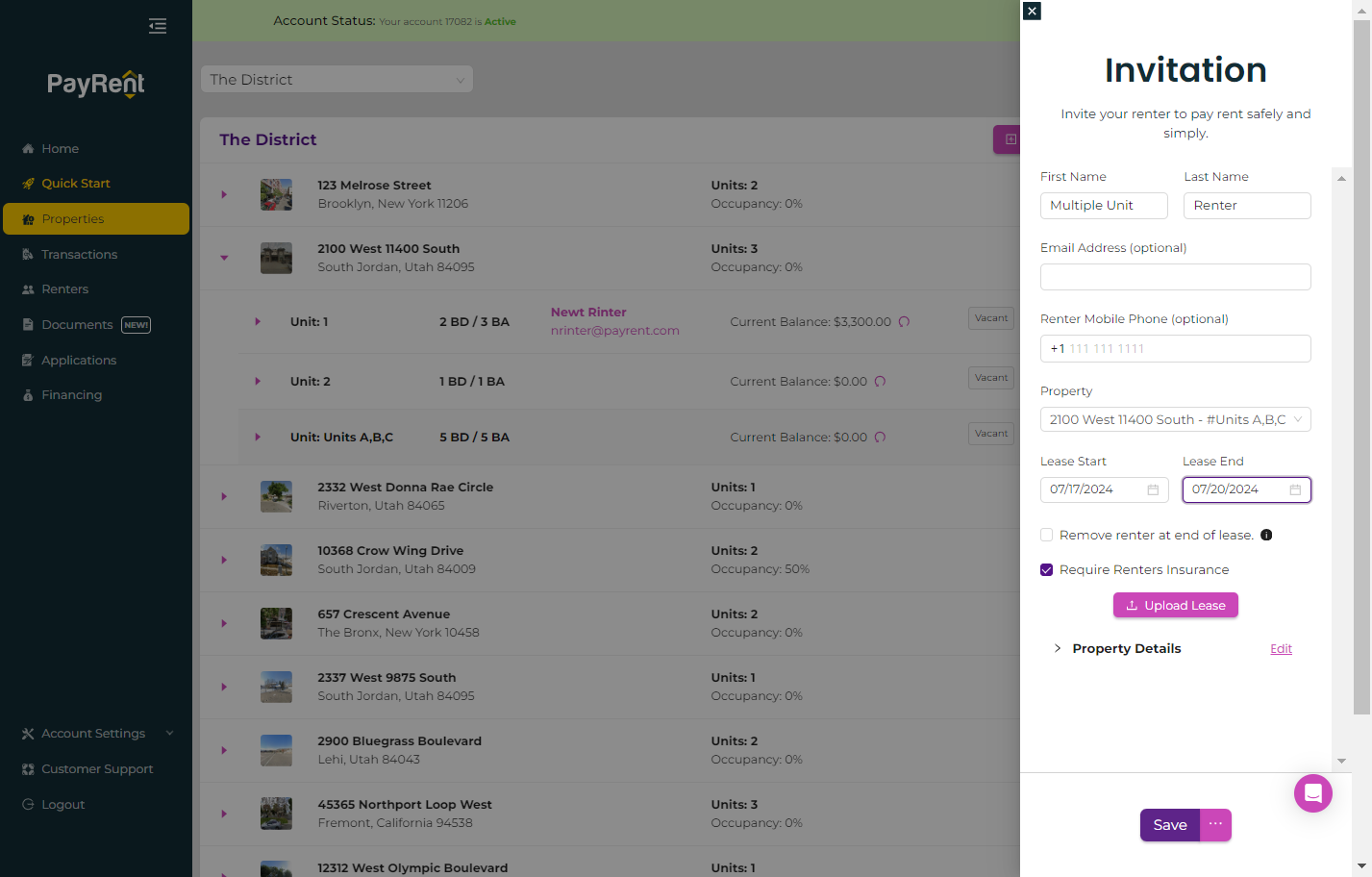Refresh Units A,B,C current balance
The width and height of the screenshot is (1372, 877).
tap(880, 438)
